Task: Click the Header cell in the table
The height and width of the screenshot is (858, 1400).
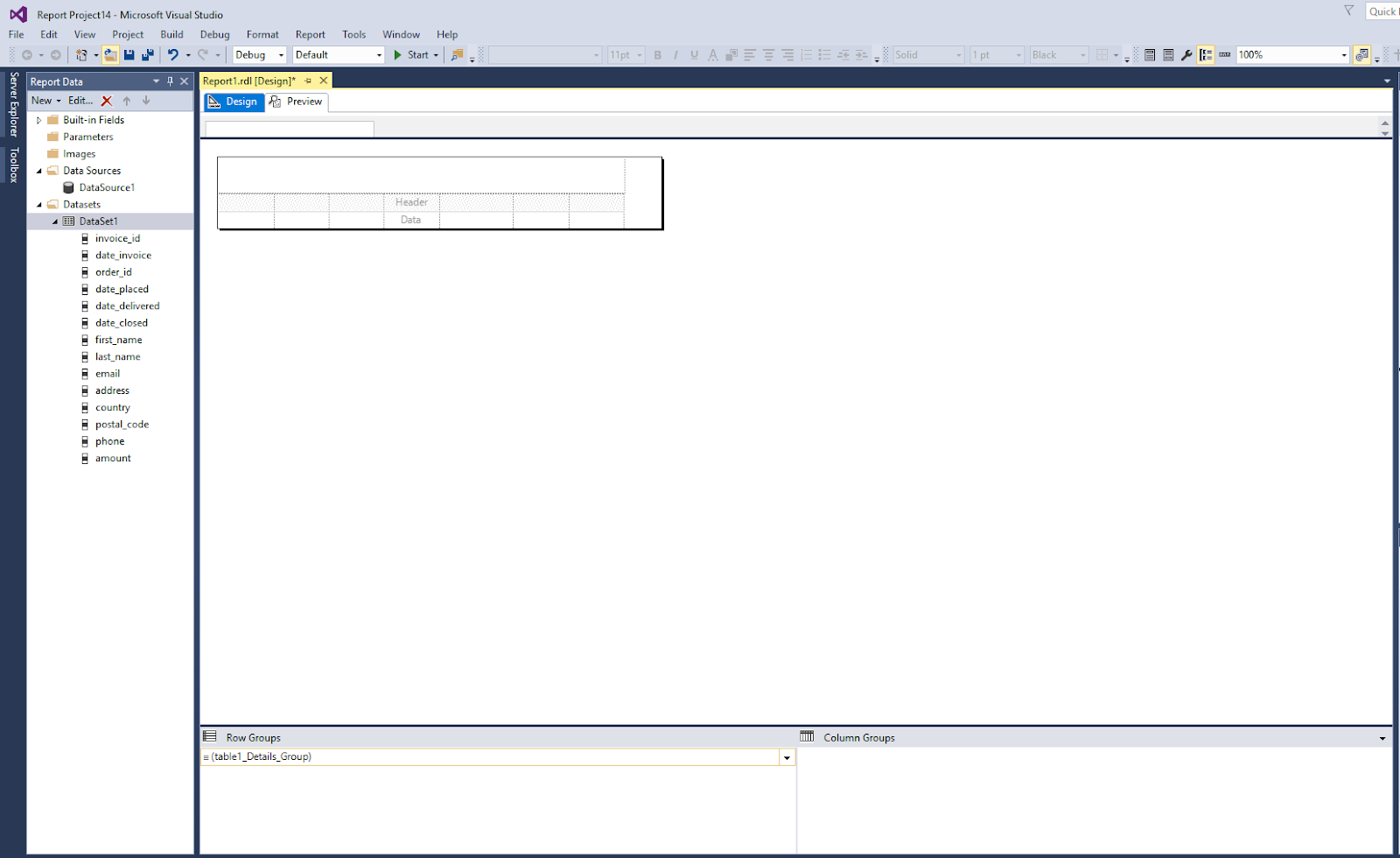Action: [x=411, y=202]
